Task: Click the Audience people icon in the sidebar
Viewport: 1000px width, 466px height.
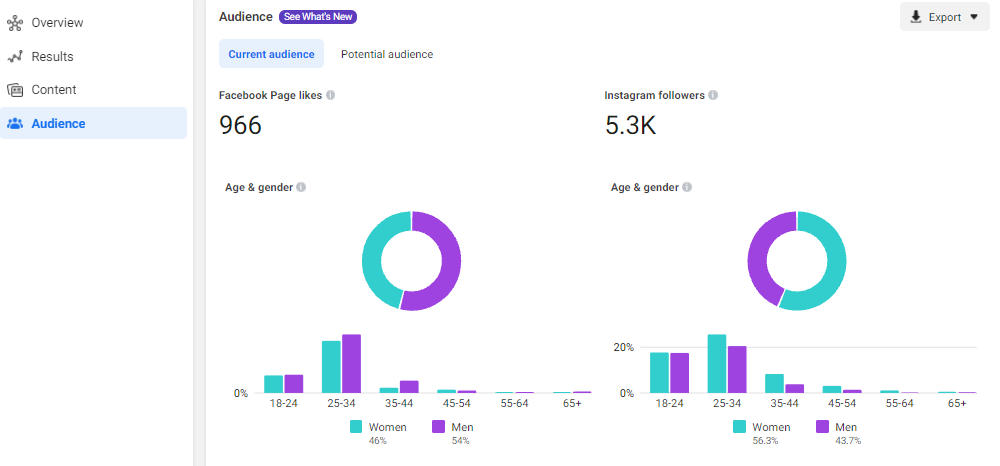Action: 15,124
